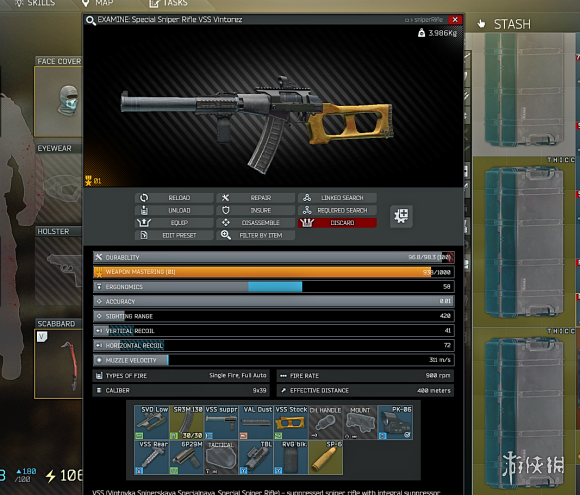This screenshot has height=495, width=580.
Task: Select the 6P29M pistol grip icon
Action: 186,457
